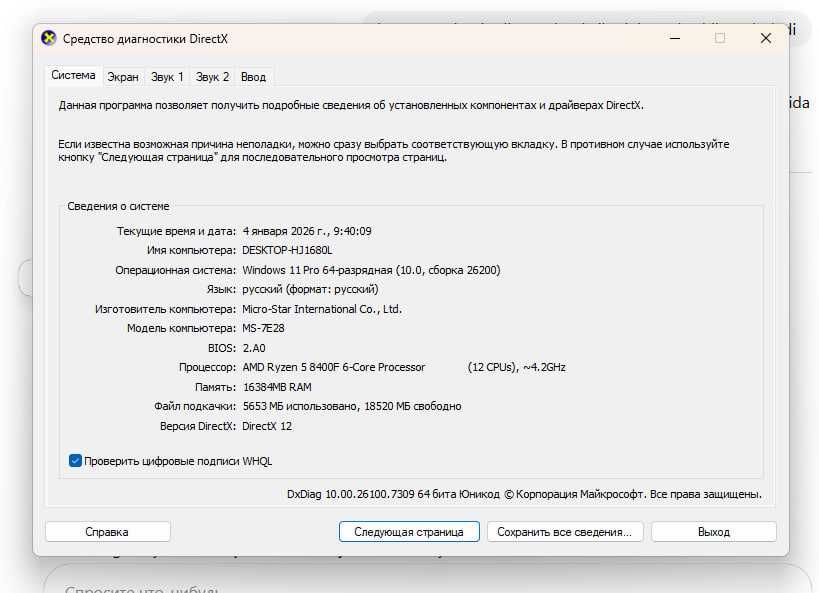The width and height of the screenshot is (819, 593).
Task: Click the Справка button
Action: pyautogui.click(x=108, y=532)
